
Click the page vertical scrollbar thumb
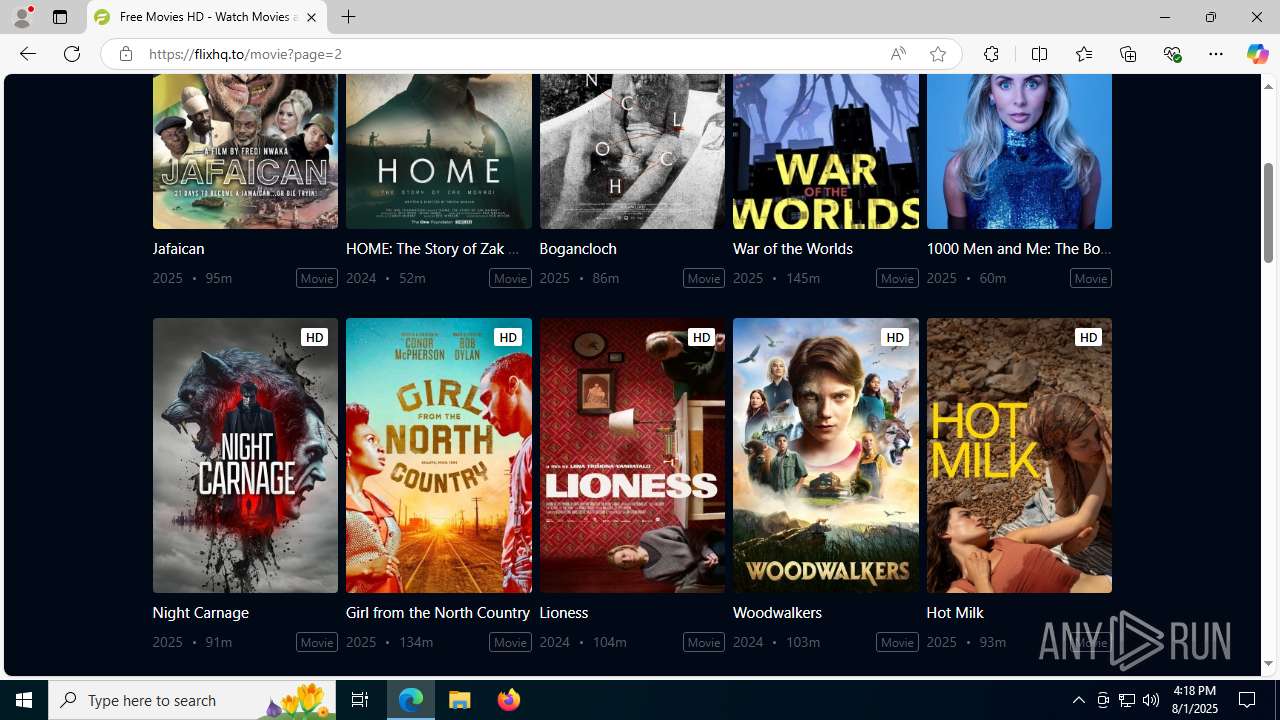tap(1268, 213)
